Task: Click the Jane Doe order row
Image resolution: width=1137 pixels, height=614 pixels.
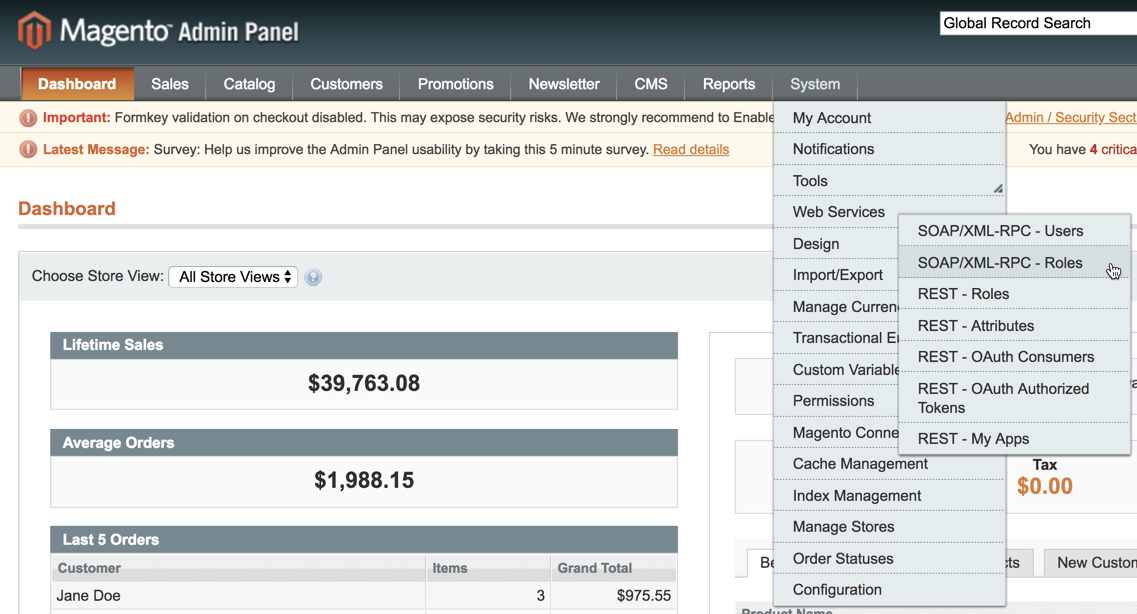Action: [364, 596]
